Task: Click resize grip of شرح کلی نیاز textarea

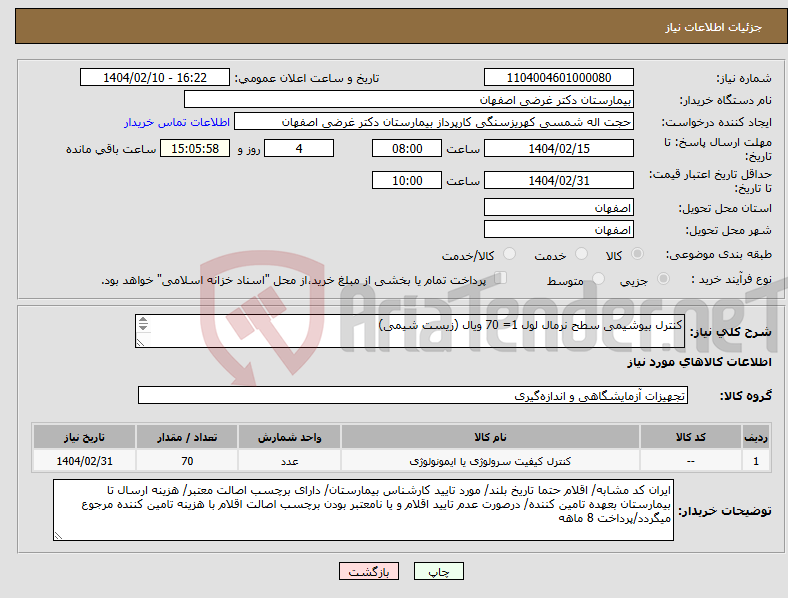Action: tap(141, 343)
